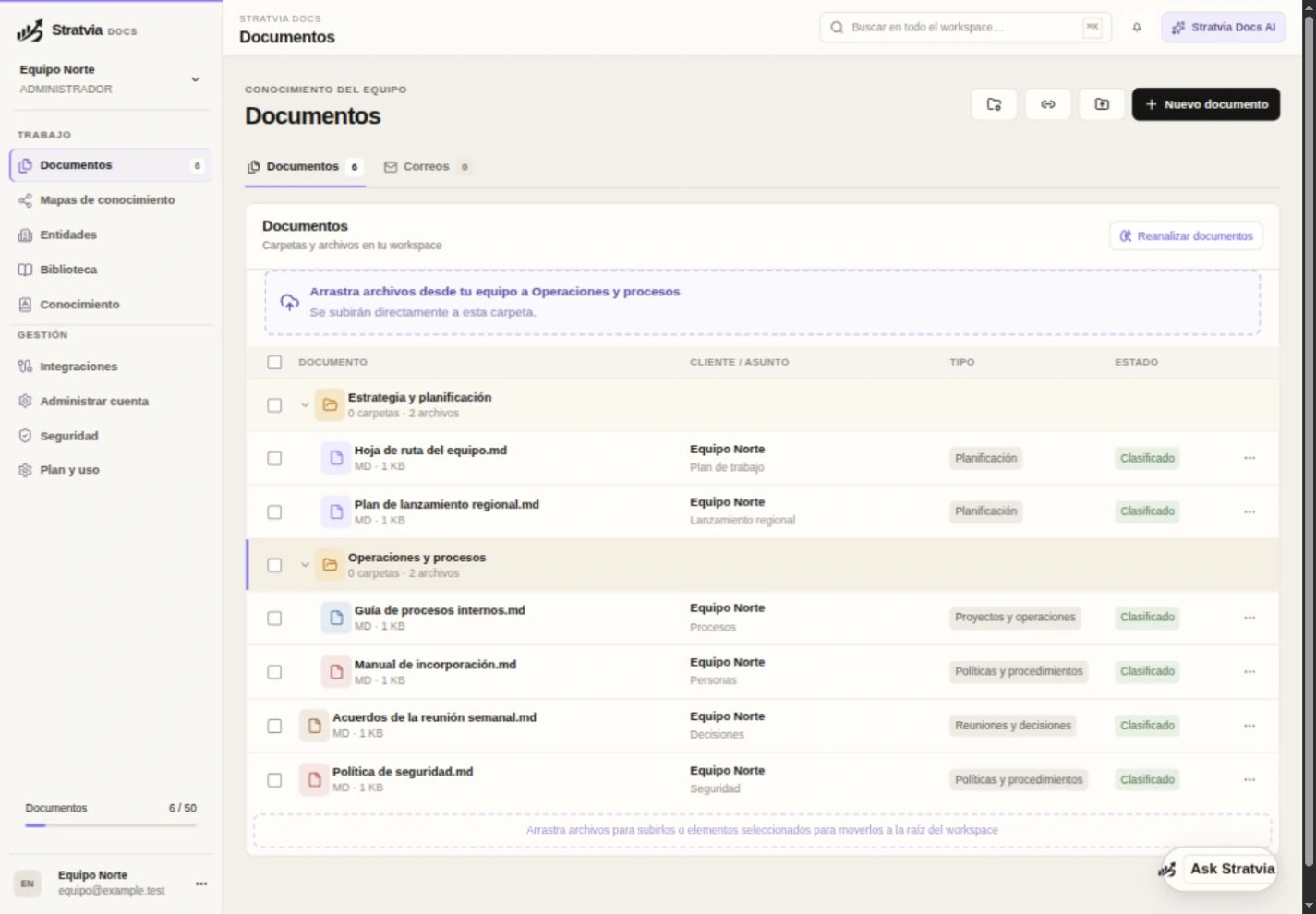Open the Ask Stratvia chat button
1316x914 pixels.
click(x=1219, y=869)
